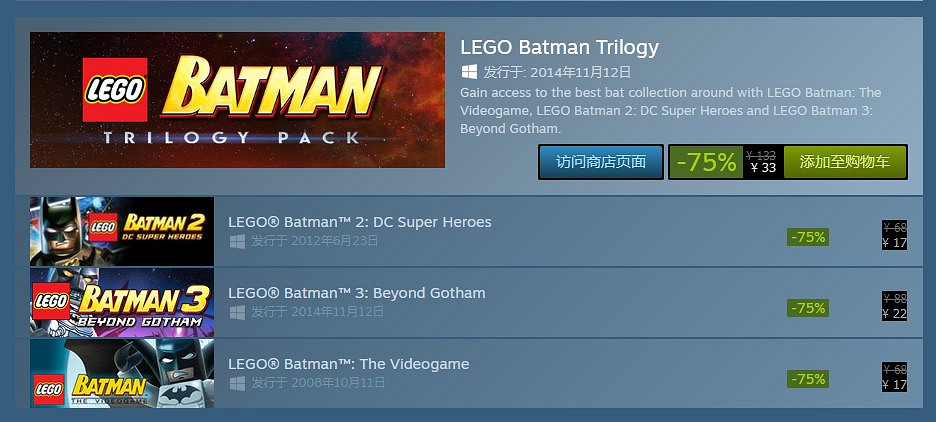Open LEGO Batman The Videogame thumbnail
The height and width of the screenshot is (422, 936).
122,373
